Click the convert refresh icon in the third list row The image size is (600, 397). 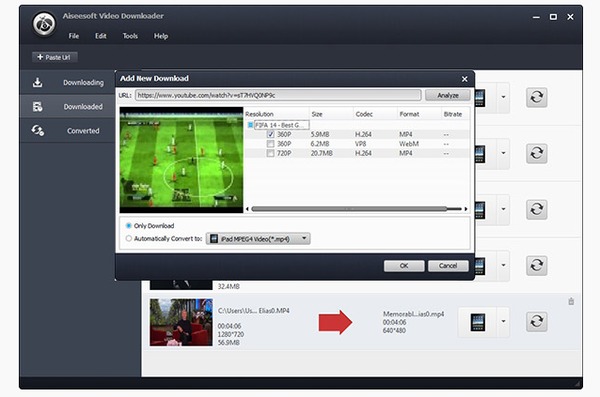click(536, 209)
